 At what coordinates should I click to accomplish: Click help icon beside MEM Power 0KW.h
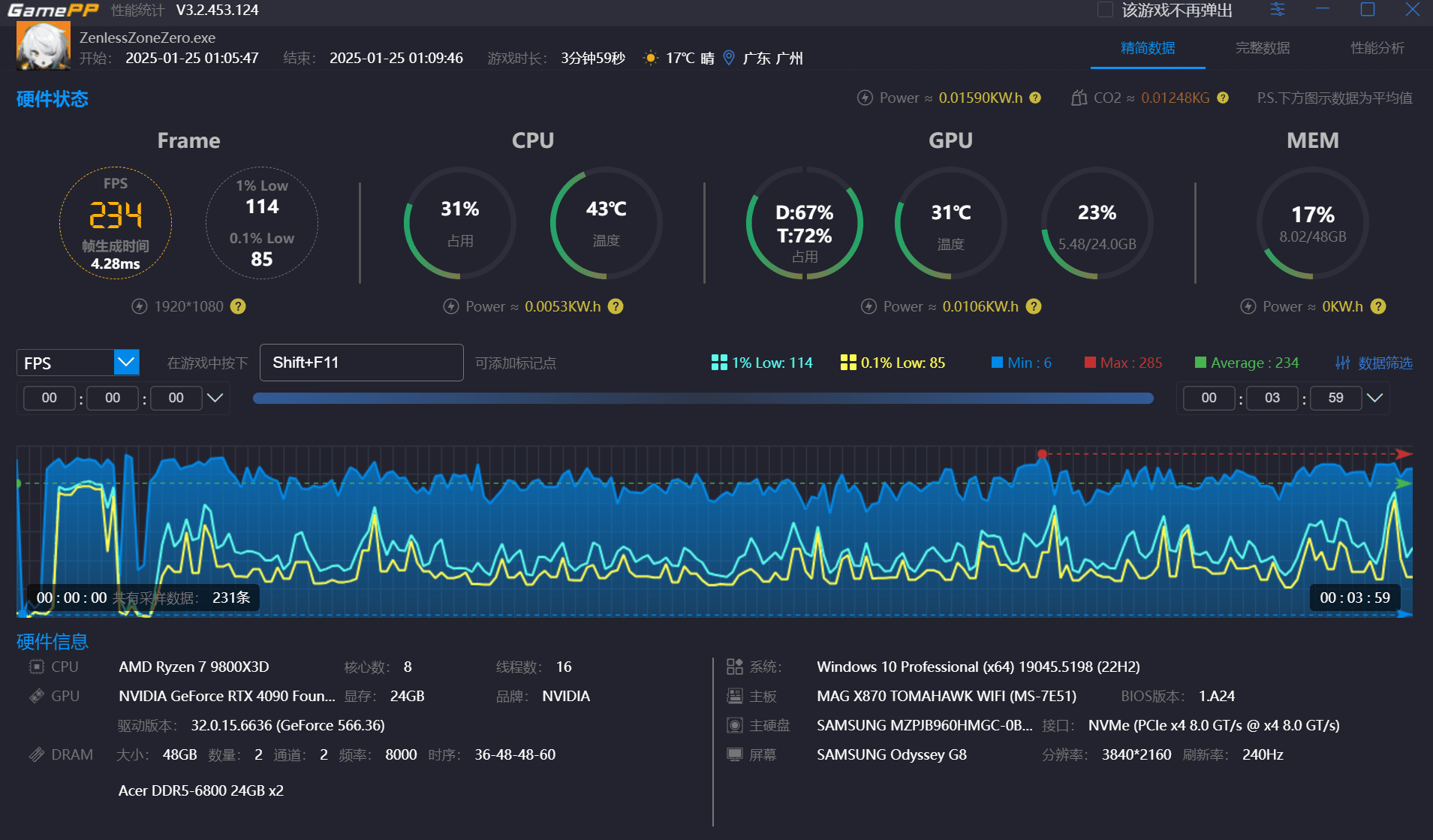click(x=1378, y=306)
